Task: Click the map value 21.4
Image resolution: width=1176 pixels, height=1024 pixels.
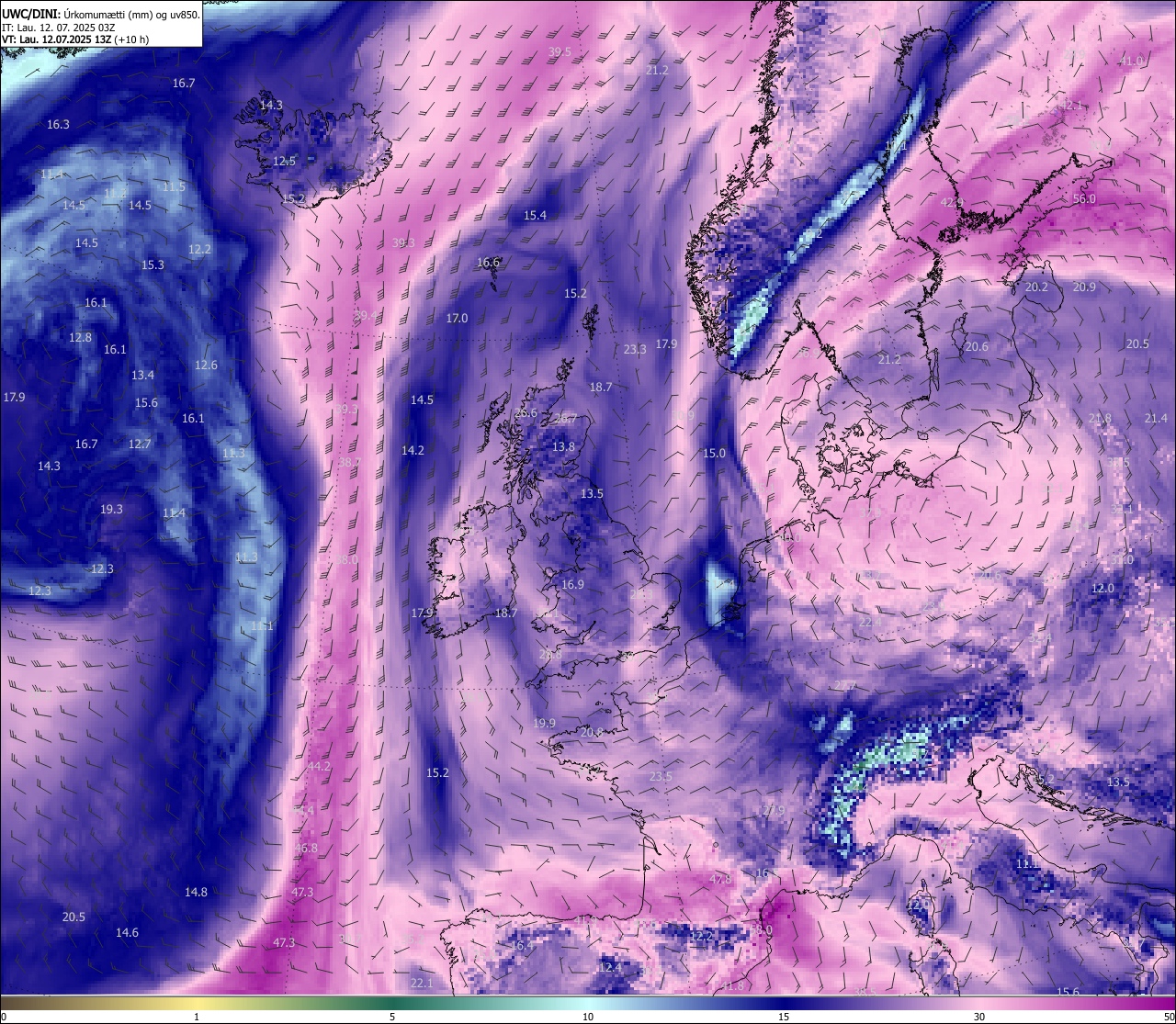Action: tap(1156, 418)
